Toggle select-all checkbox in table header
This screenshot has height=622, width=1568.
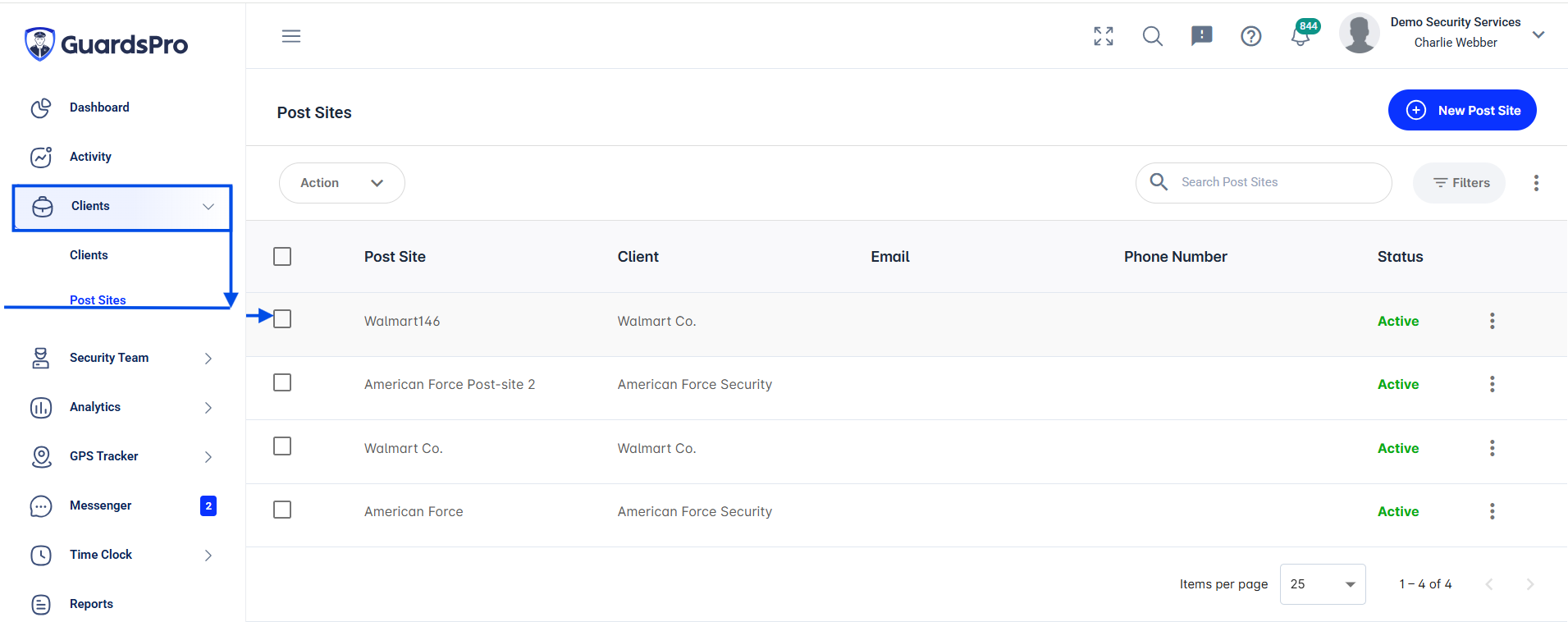click(x=282, y=257)
